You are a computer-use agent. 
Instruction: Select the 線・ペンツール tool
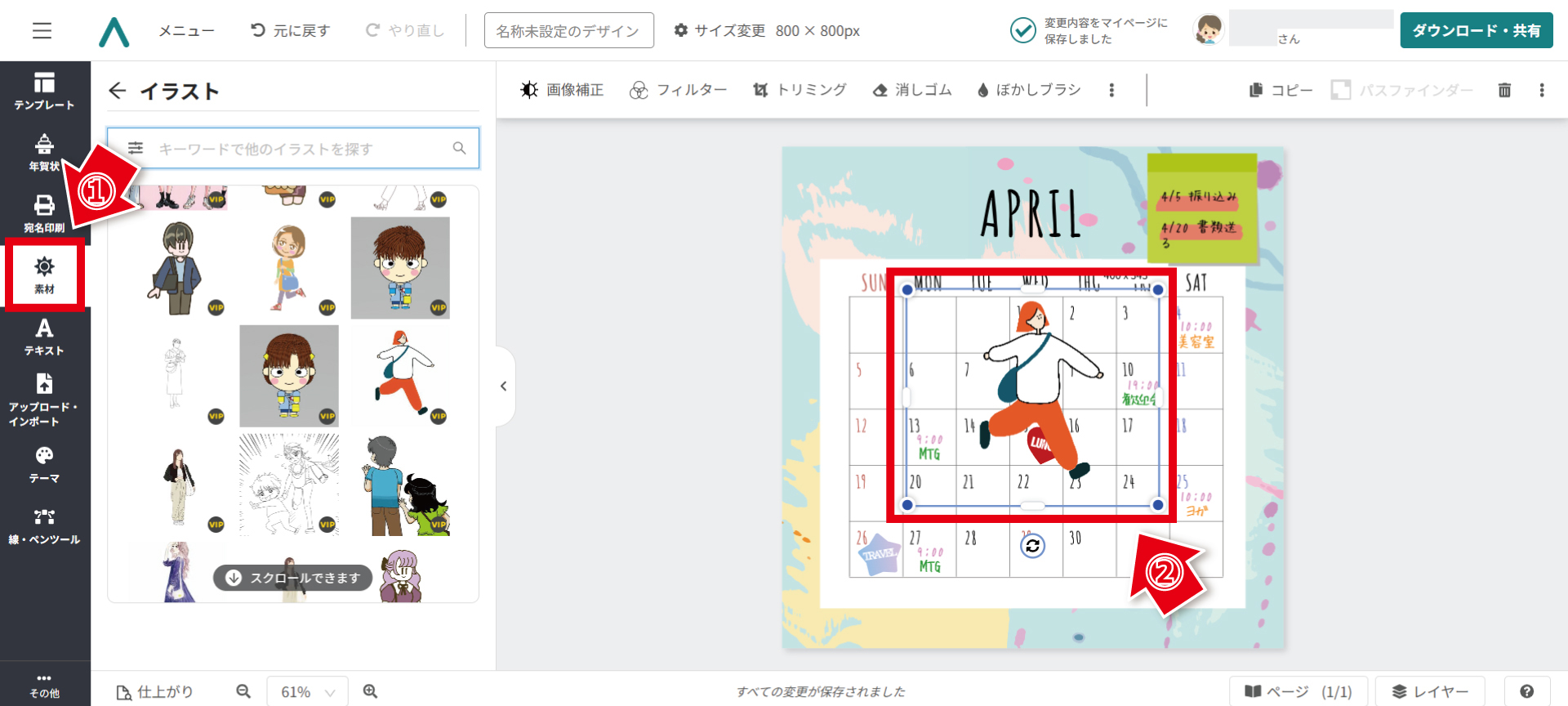(44, 525)
